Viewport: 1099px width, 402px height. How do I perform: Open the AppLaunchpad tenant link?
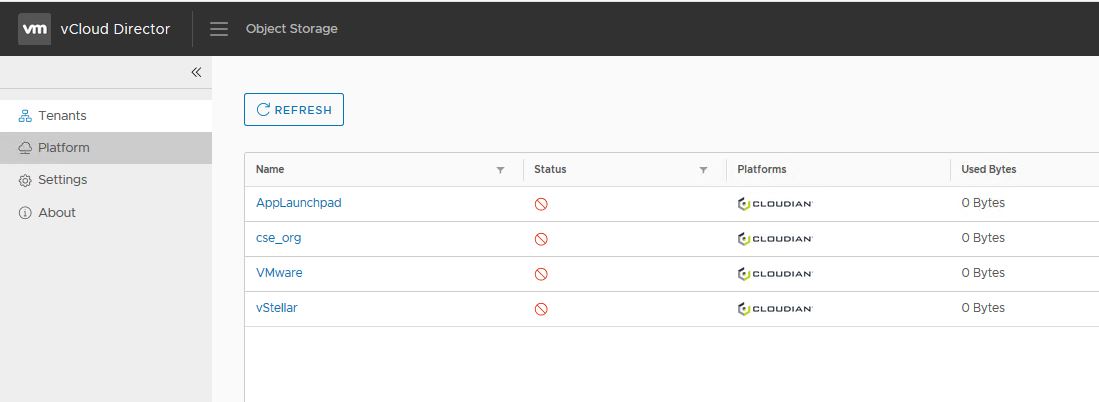coord(299,203)
